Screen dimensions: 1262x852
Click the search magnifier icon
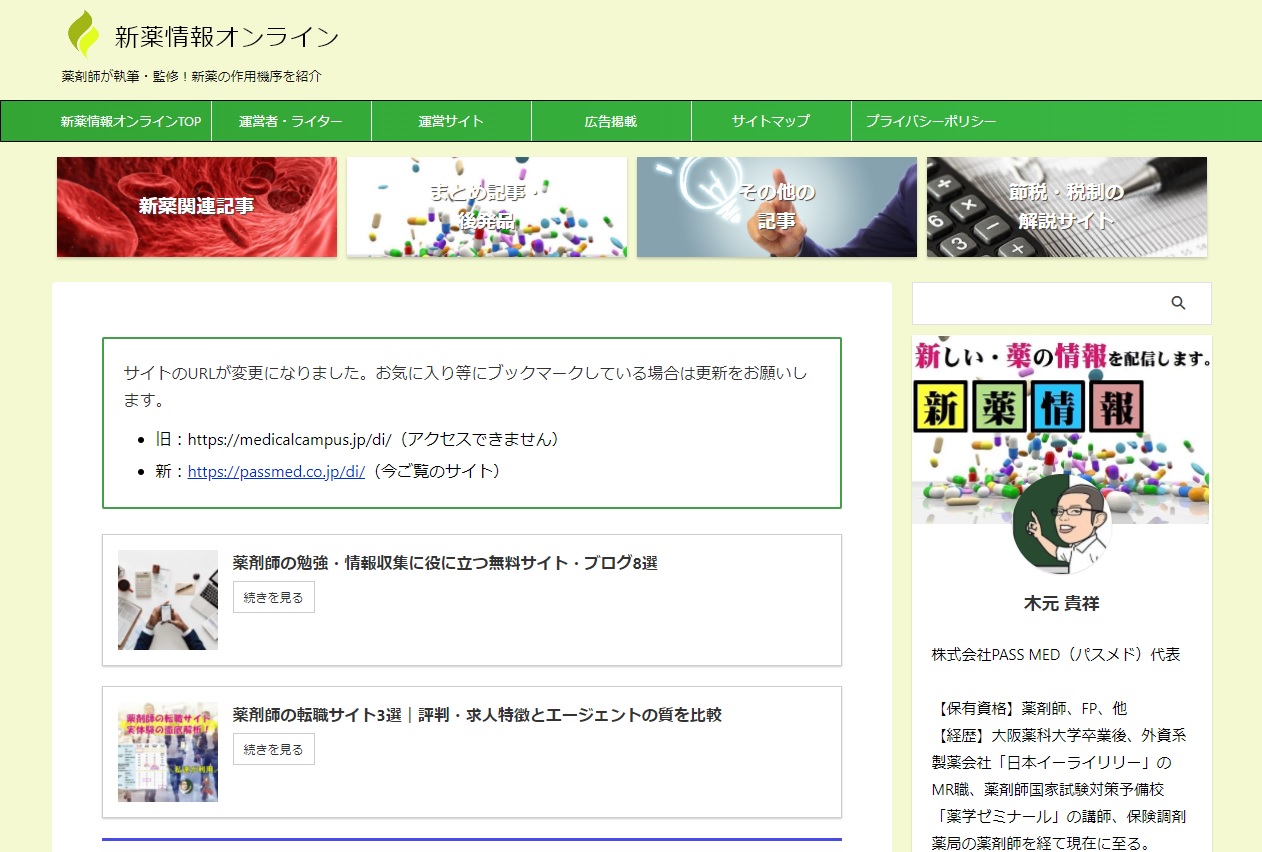(1178, 303)
